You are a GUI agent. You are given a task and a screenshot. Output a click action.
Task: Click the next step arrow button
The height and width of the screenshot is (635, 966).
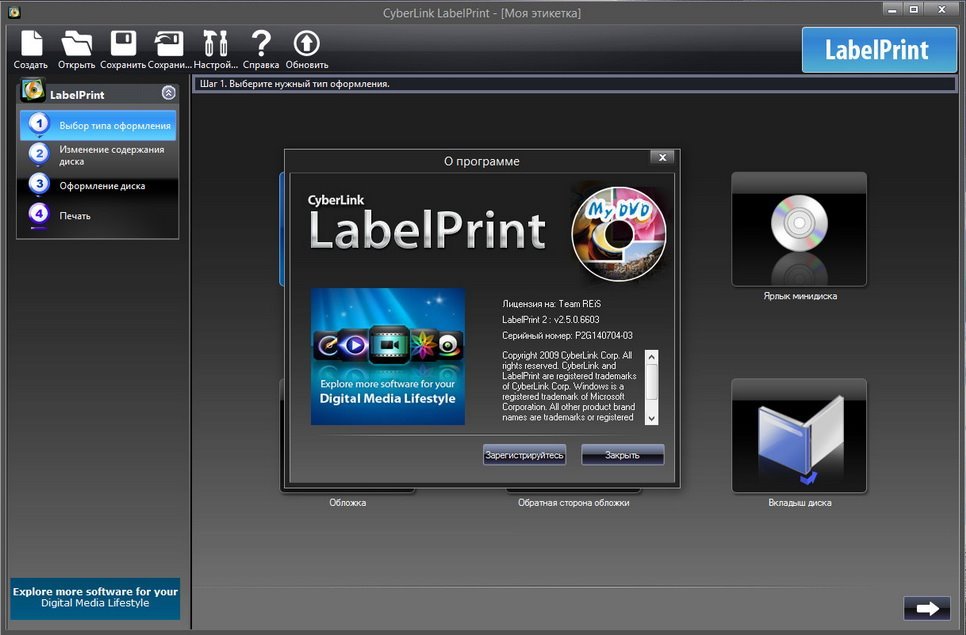[x=927, y=609]
